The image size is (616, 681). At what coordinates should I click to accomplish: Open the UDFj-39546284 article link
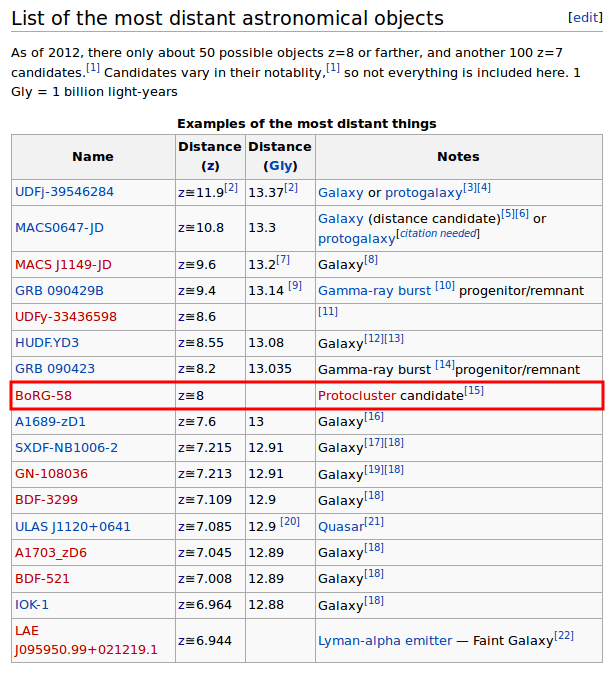[x=64, y=192]
